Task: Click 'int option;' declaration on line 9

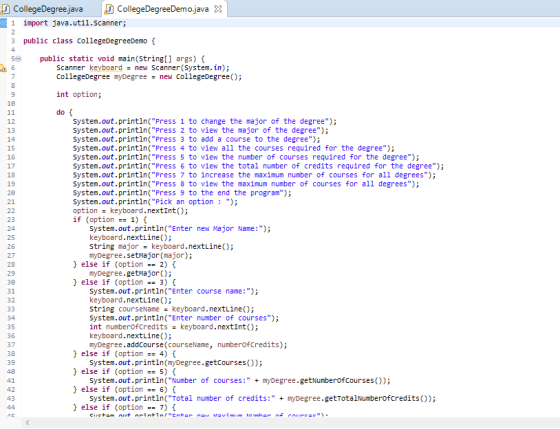Action: click(79, 94)
